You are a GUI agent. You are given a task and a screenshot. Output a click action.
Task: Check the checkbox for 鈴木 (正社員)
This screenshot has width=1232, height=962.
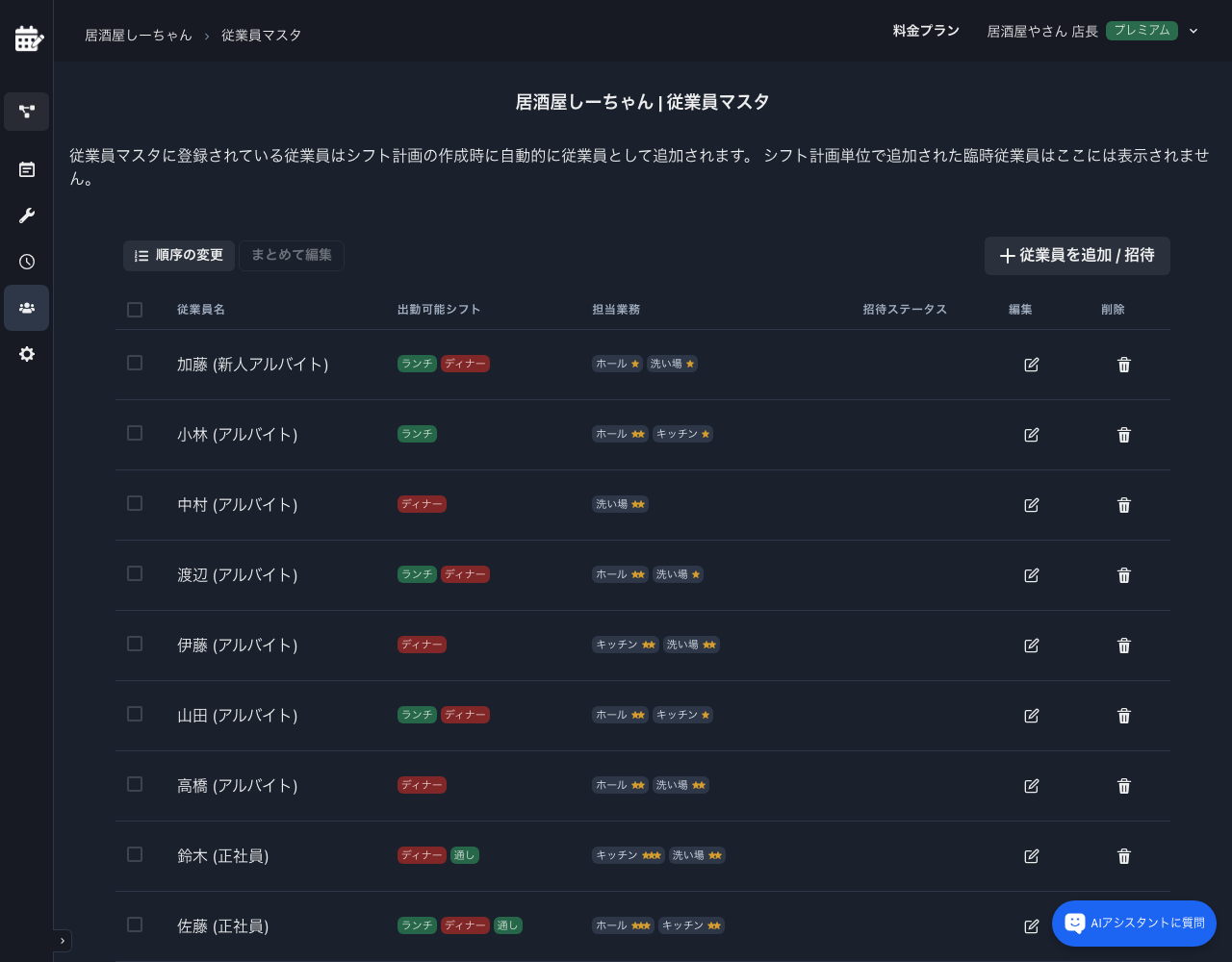click(x=134, y=854)
